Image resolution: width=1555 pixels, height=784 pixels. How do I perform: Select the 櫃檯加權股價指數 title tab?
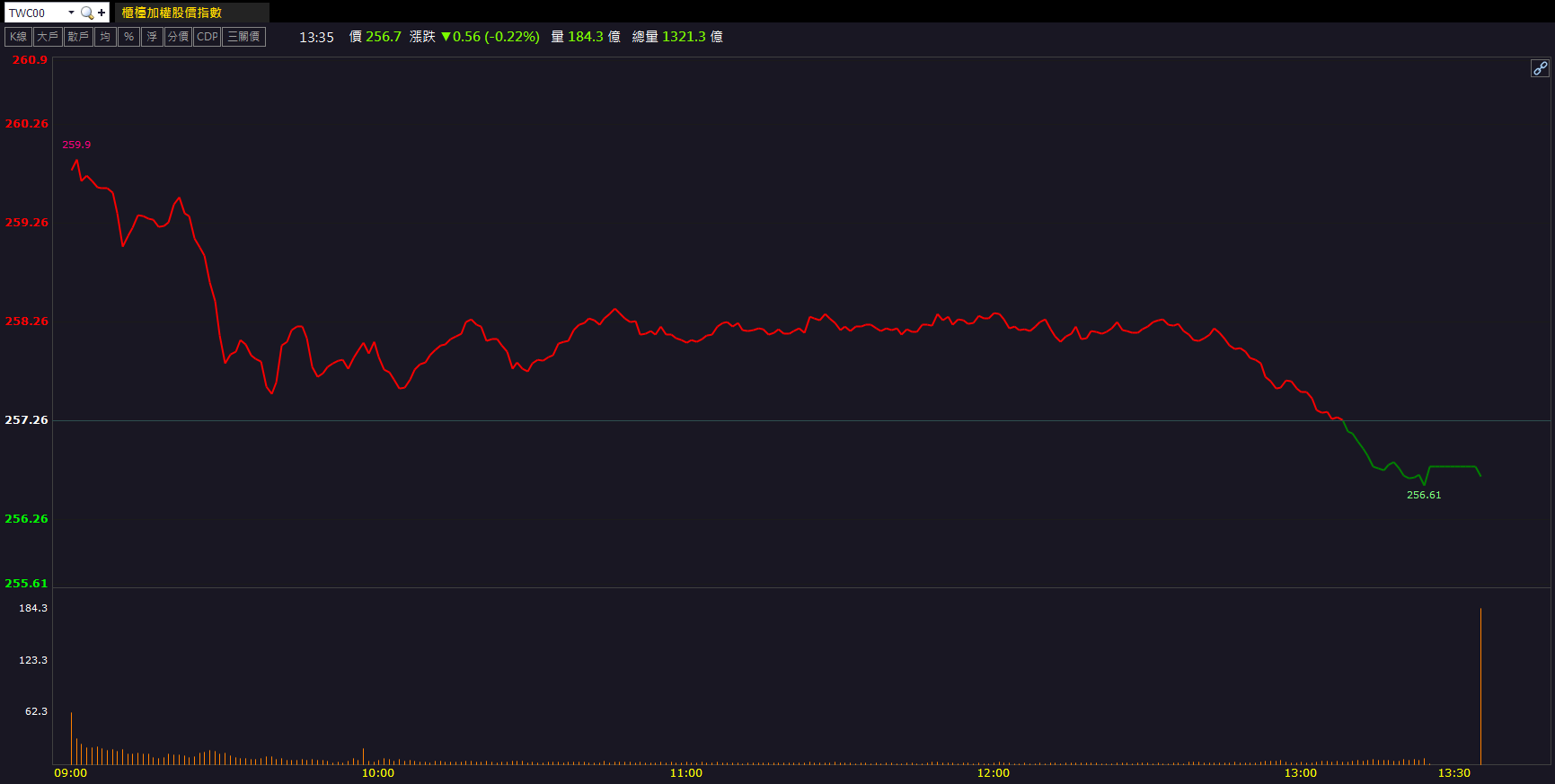pos(172,13)
